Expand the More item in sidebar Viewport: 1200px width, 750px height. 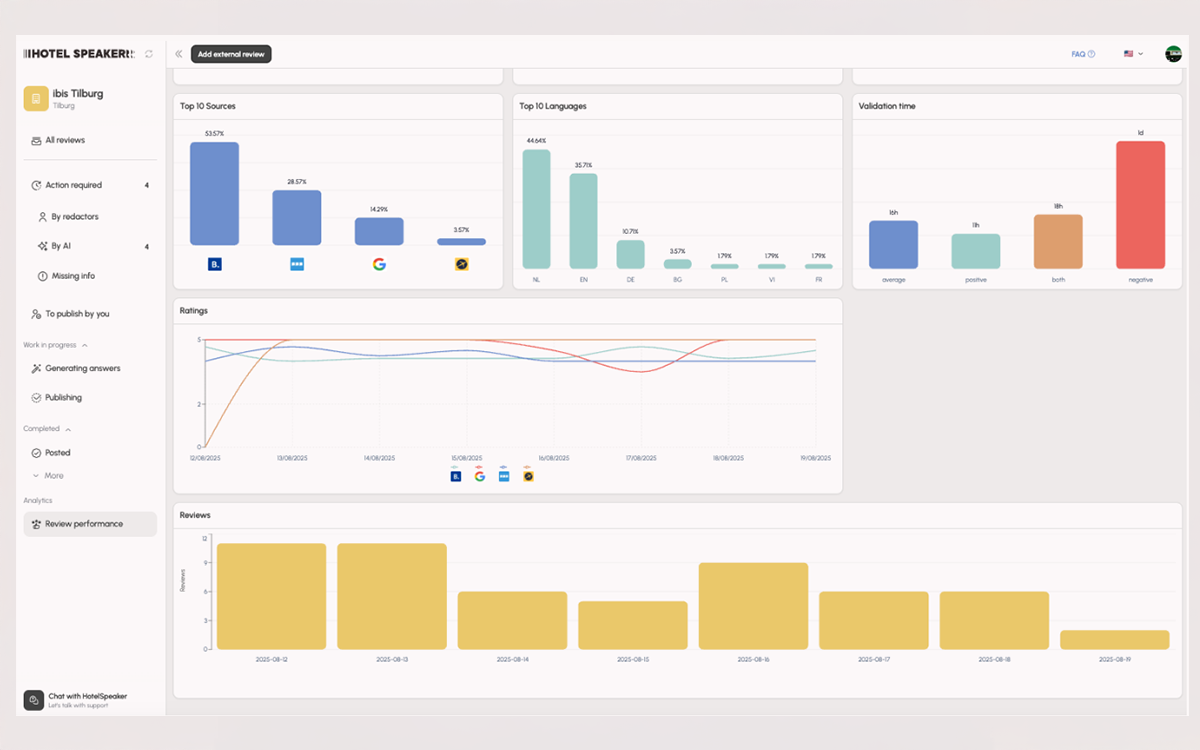[48, 476]
